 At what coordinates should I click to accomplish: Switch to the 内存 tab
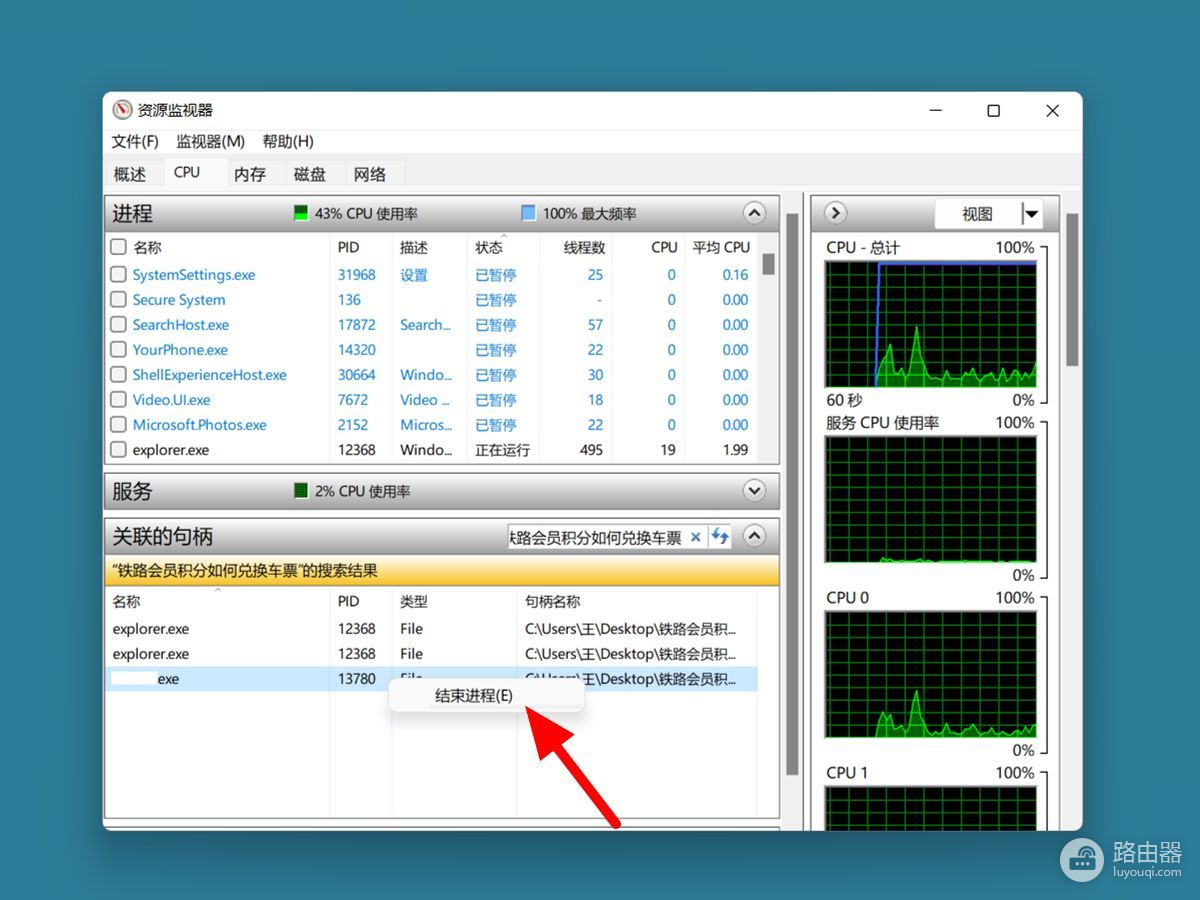click(x=250, y=174)
